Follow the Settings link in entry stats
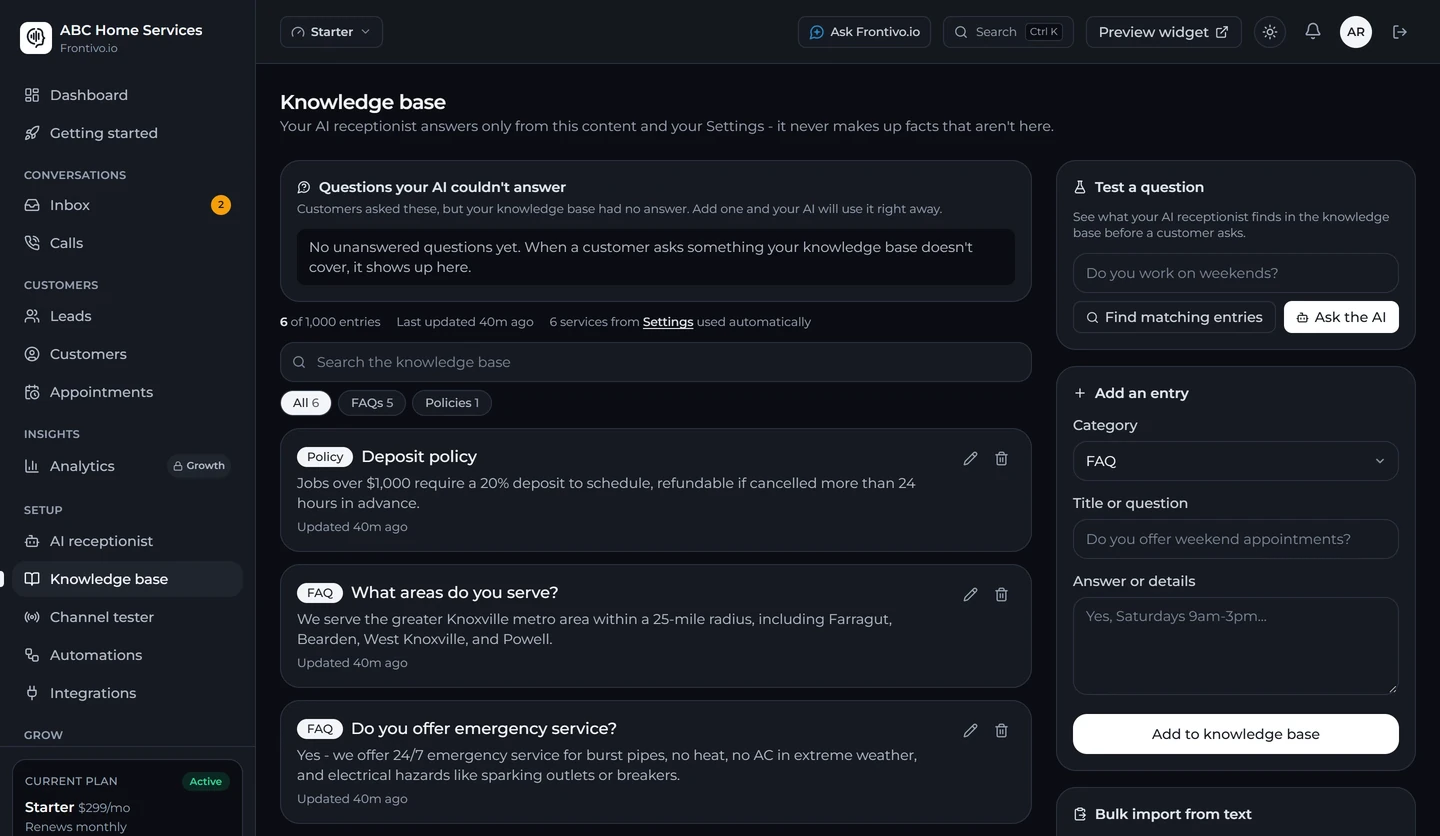Image resolution: width=1440 pixels, height=836 pixels. tap(668, 322)
